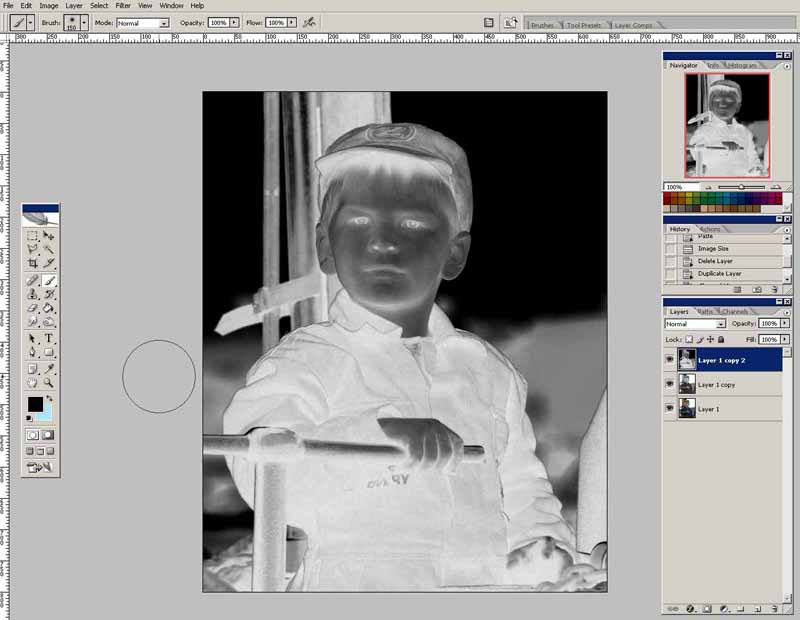Choose the Rectangular Marquee tool
Image resolution: width=800 pixels, height=620 pixels.
pyautogui.click(x=33, y=235)
